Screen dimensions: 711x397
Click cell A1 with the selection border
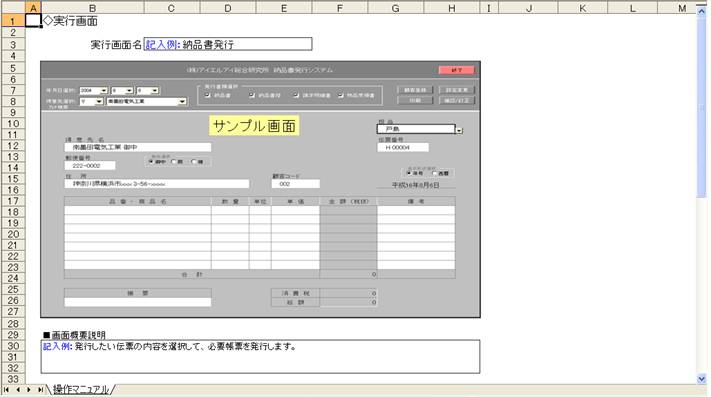33,21
